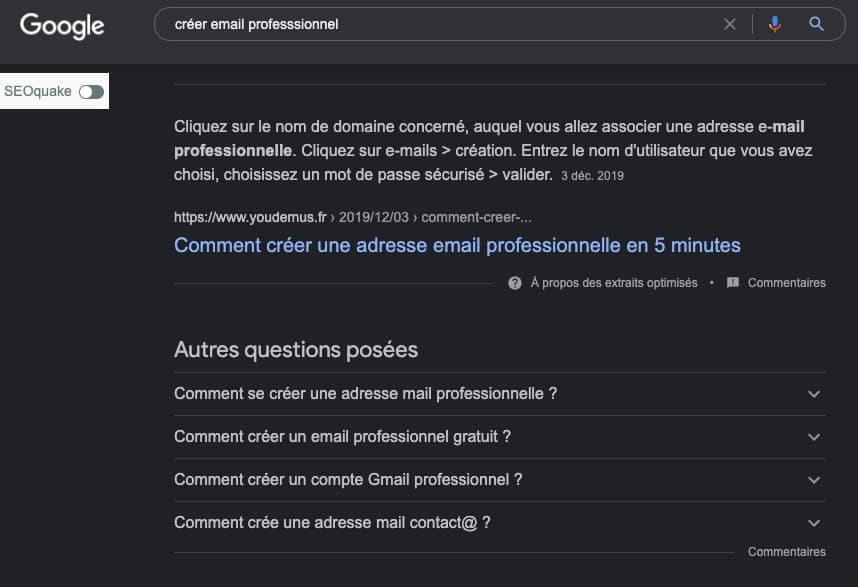
Task: Open the Google homepage via the logo
Action: (61, 27)
